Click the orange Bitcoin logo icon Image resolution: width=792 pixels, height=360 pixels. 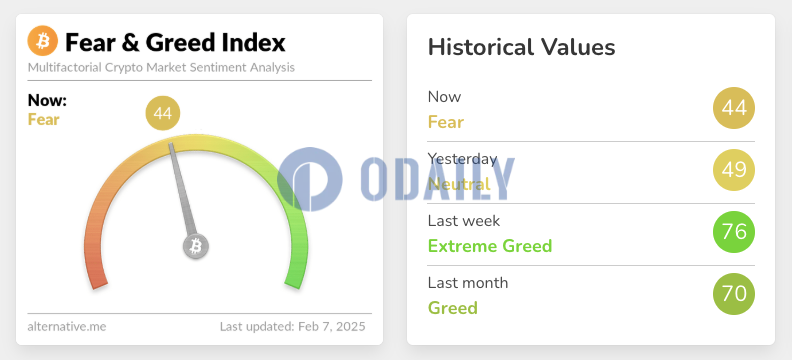(x=43, y=41)
